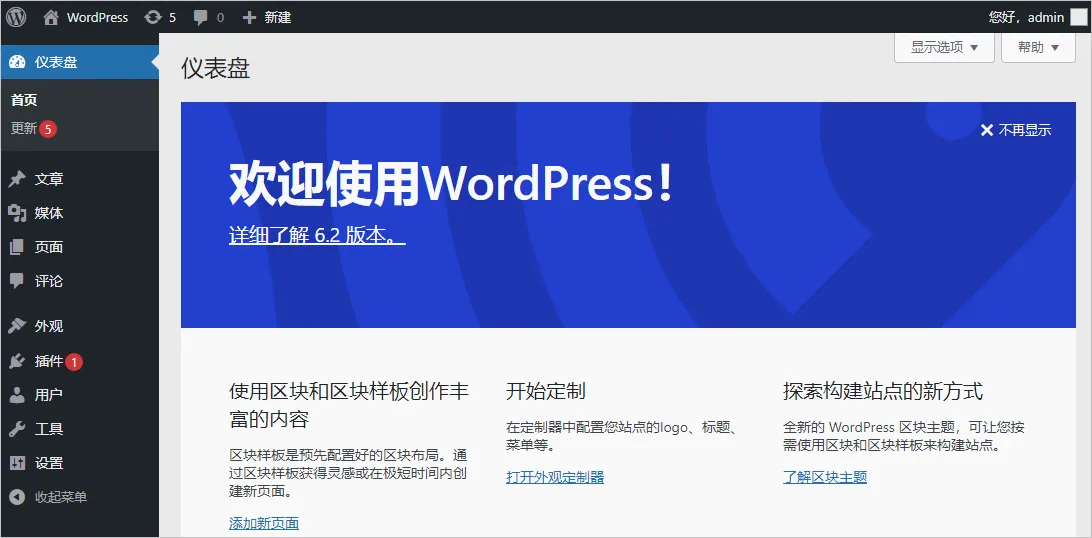
Task: Click the 页面 pages icon
Action: (17, 247)
